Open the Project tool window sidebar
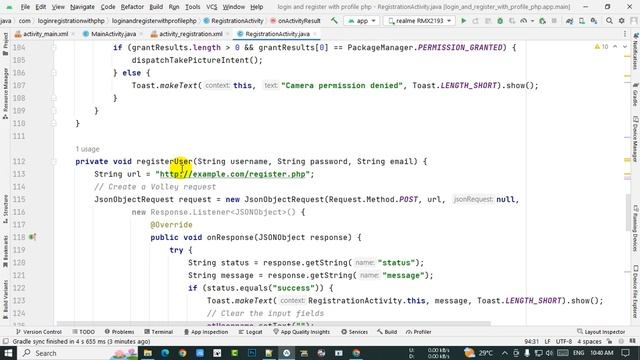This screenshot has height=360, width=640. (5, 44)
